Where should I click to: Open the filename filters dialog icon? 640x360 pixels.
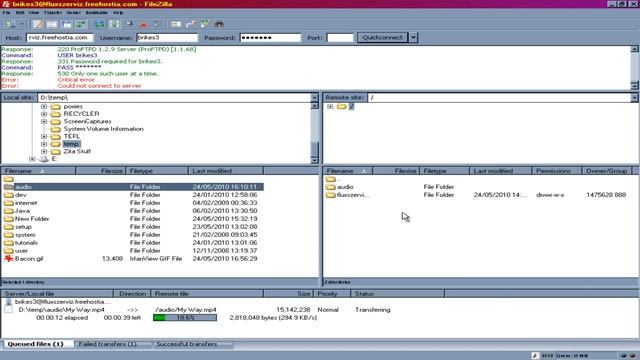pyautogui.click(x=176, y=24)
